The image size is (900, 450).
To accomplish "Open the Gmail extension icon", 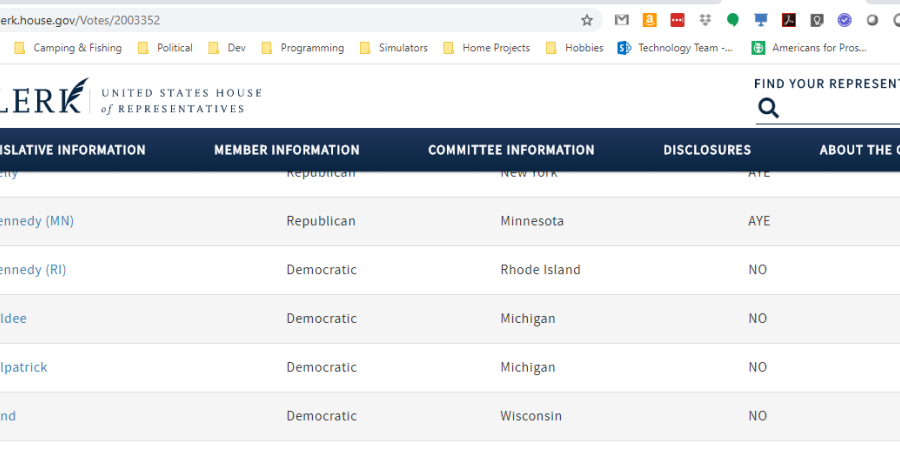I will (622, 21).
